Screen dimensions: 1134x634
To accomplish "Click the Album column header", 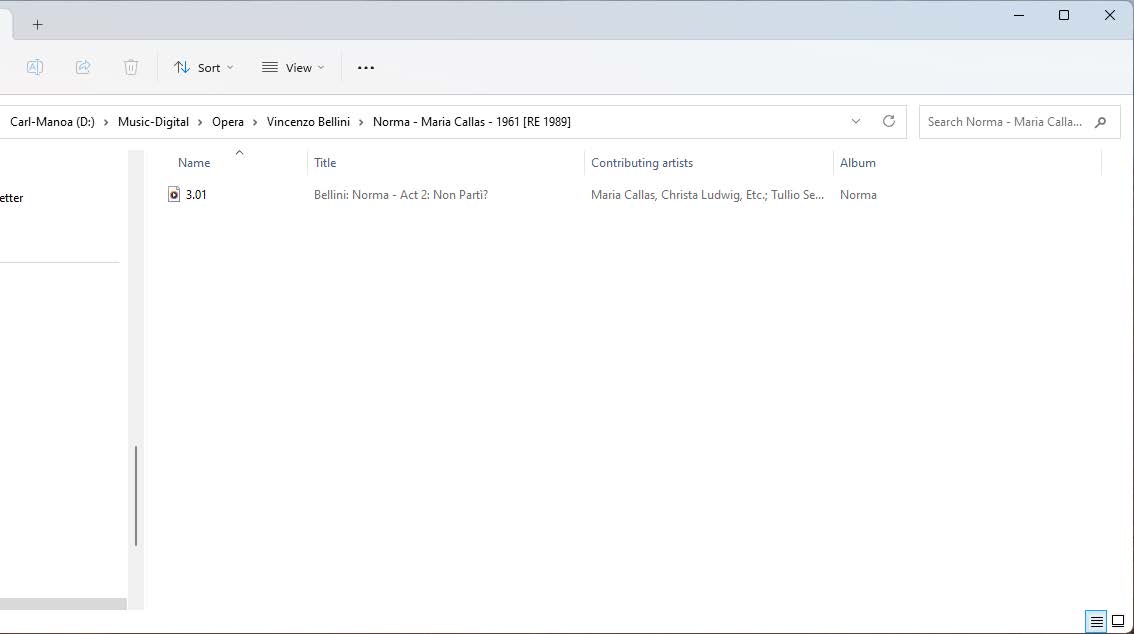I will pyautogui.click(x=858, y=163).
